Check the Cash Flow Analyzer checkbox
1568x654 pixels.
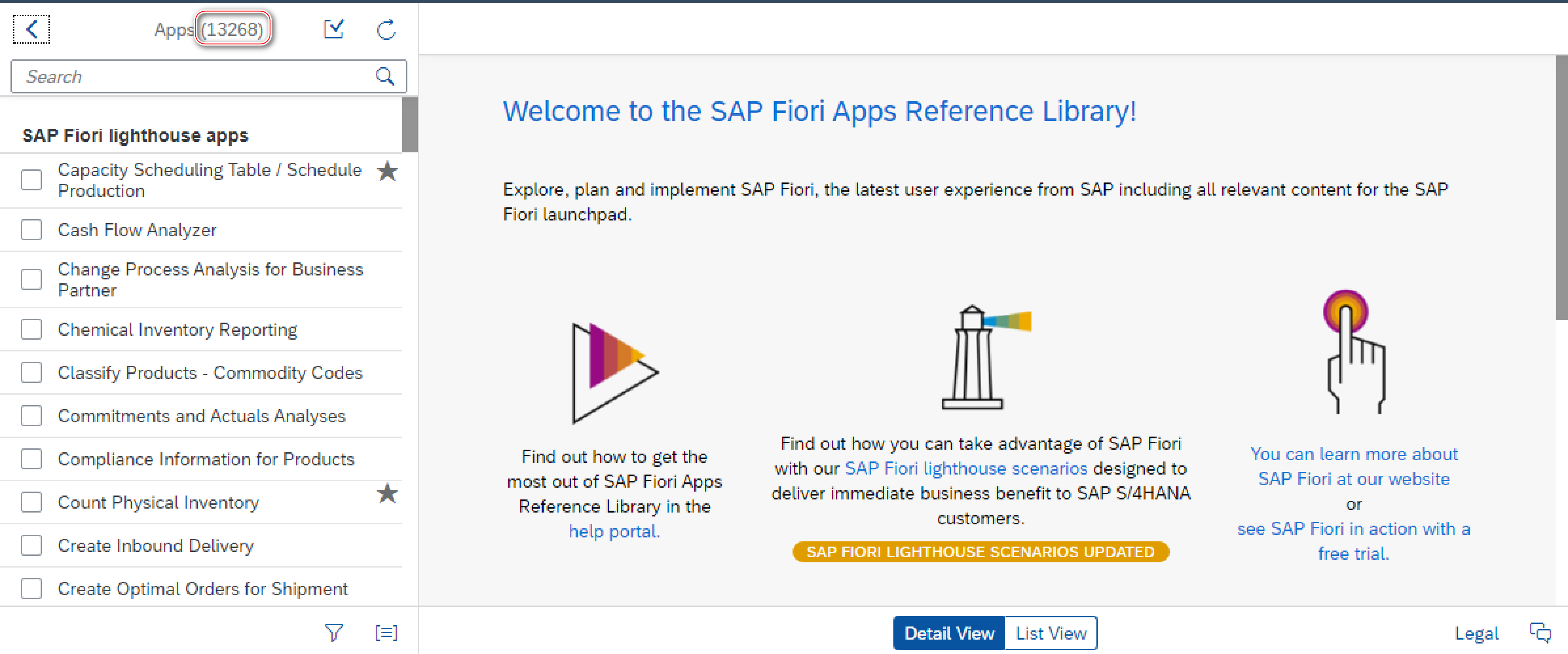[31, 230]
